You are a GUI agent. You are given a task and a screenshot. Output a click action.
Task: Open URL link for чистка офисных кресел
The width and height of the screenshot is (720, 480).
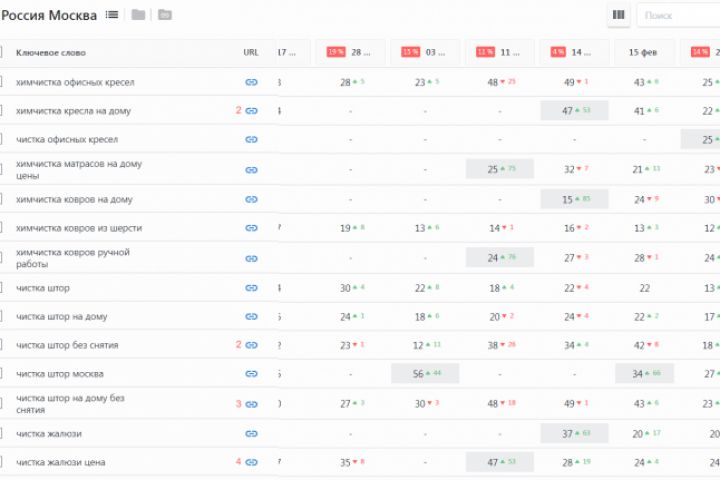(251, 139)
